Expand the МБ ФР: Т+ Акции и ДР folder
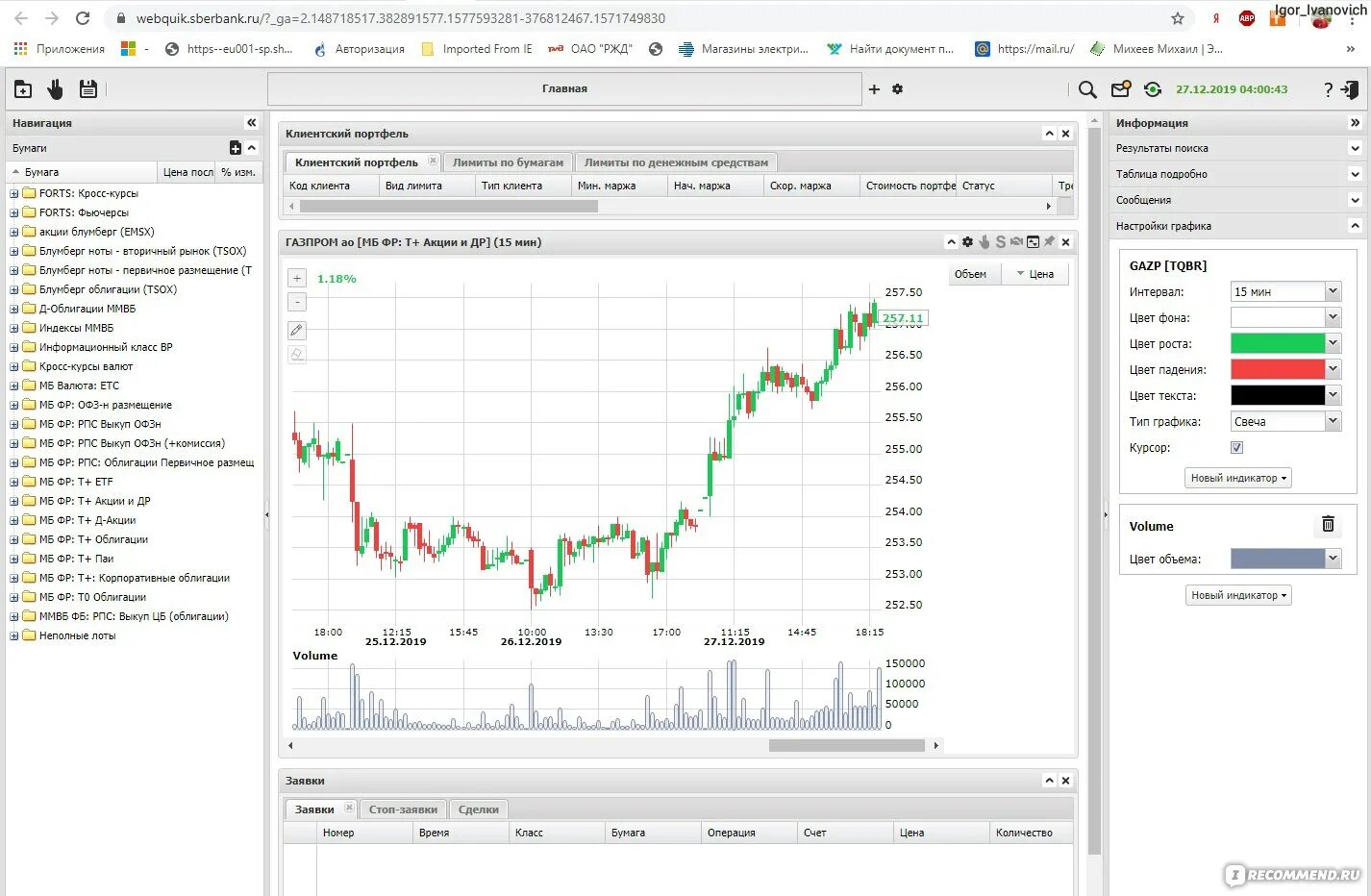Screen dimensions: 1371x896 pos(13,501)
